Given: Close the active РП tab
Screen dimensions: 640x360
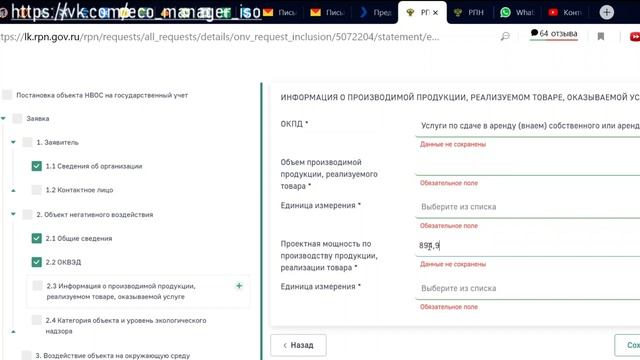Looking at the screenshot, I should pos(436,13).
